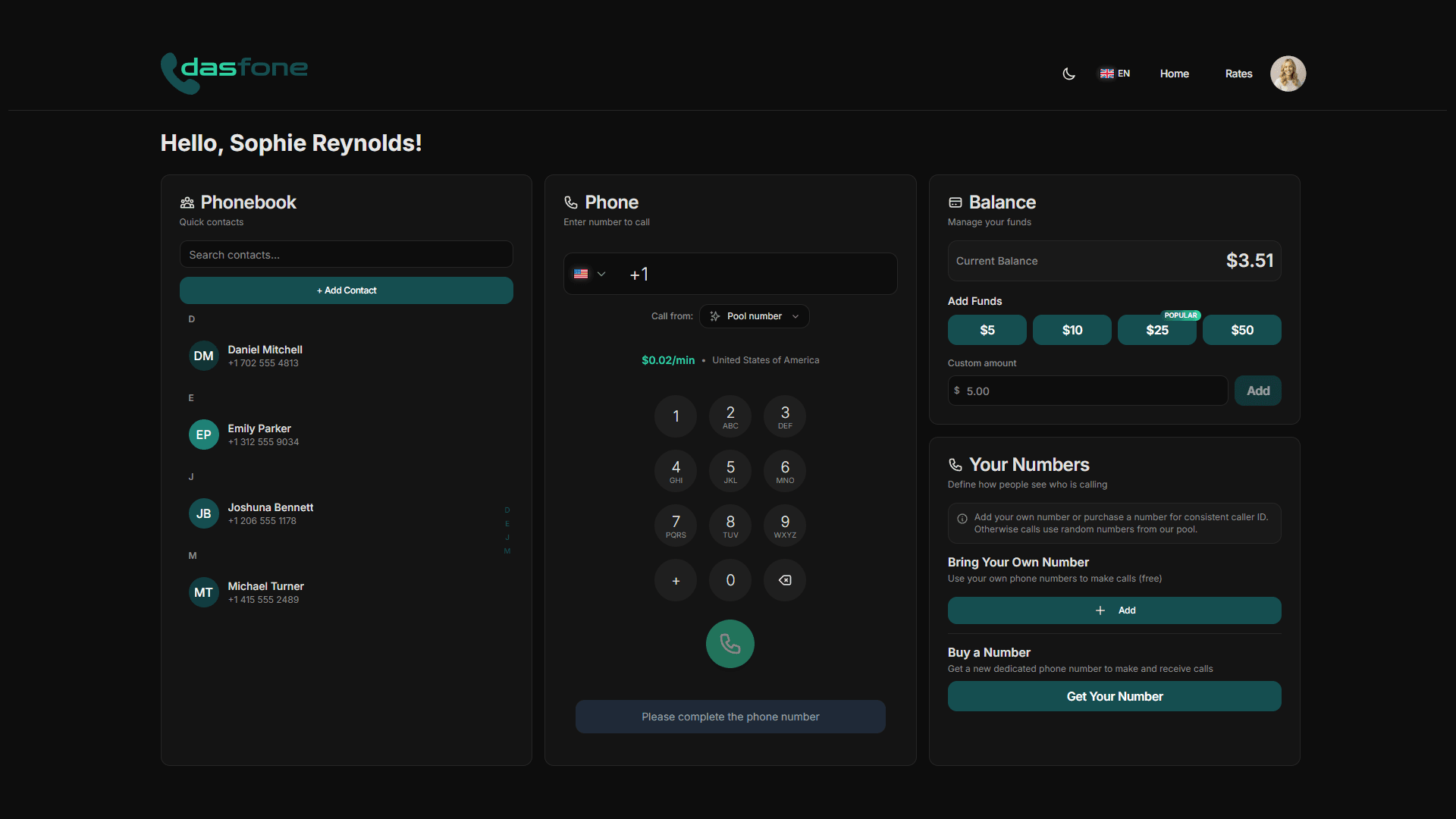The height and width of the screenshot is (819, 1456).
Task: Click the Add Contact button
Action: tap(347, 290)
